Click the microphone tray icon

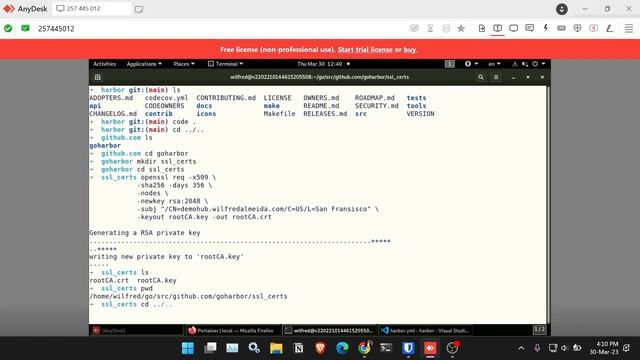tap(537, 348)
